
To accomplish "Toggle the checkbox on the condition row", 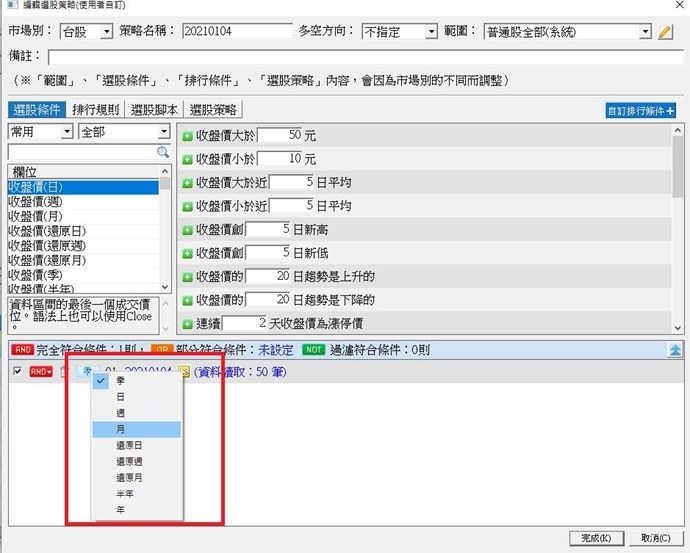I will tap(16, 372).
